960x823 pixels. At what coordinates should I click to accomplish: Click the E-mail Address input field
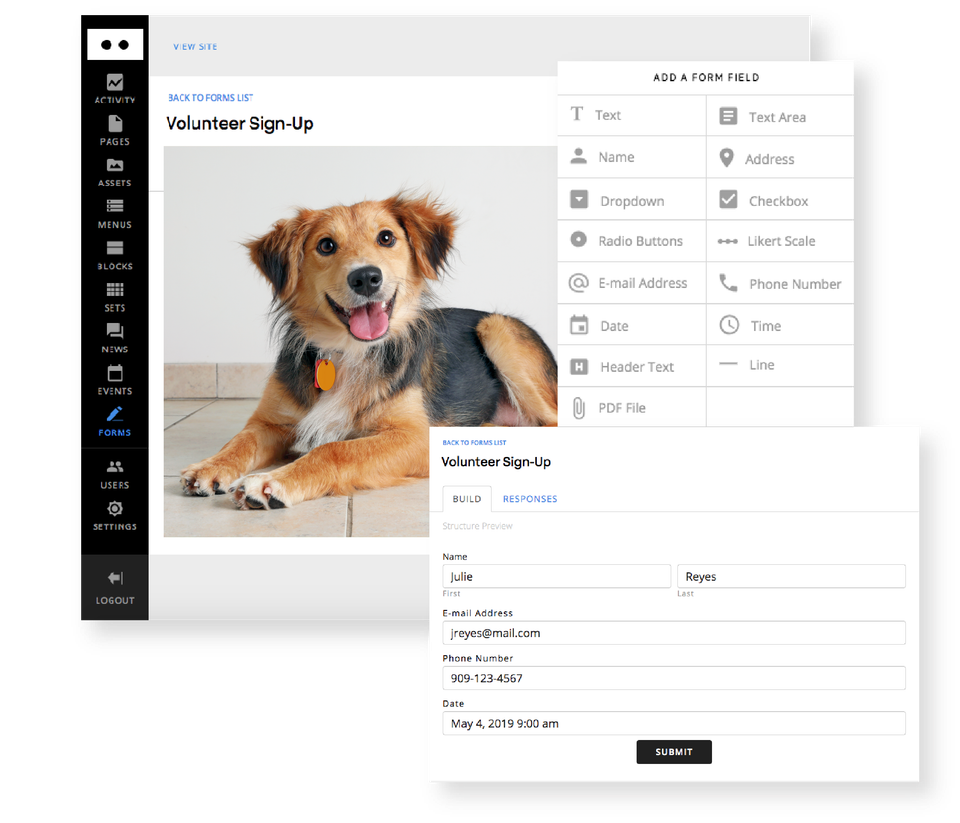(x=674, y=633)
